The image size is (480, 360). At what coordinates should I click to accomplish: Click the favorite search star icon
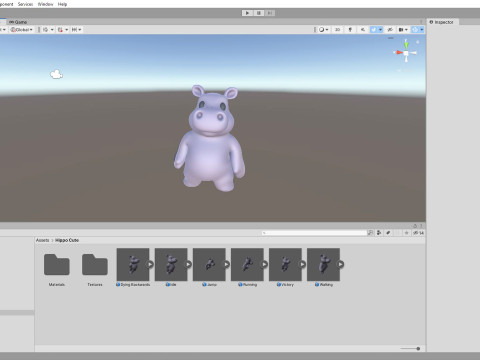406,233
